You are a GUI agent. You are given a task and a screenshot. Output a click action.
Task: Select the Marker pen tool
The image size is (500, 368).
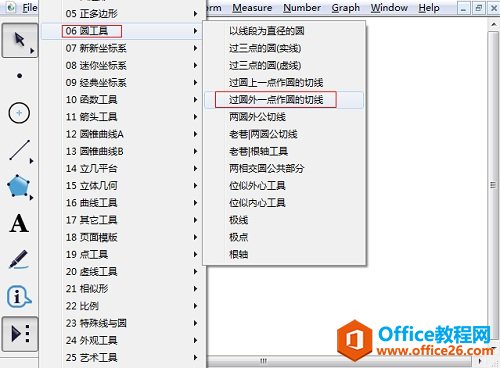18,260
